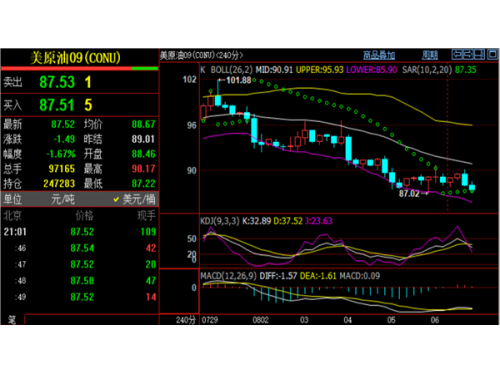Click the left arrow chart navigation icon
Image resolution: width=500 pixels, height=375 pixels.
(457, 54)
